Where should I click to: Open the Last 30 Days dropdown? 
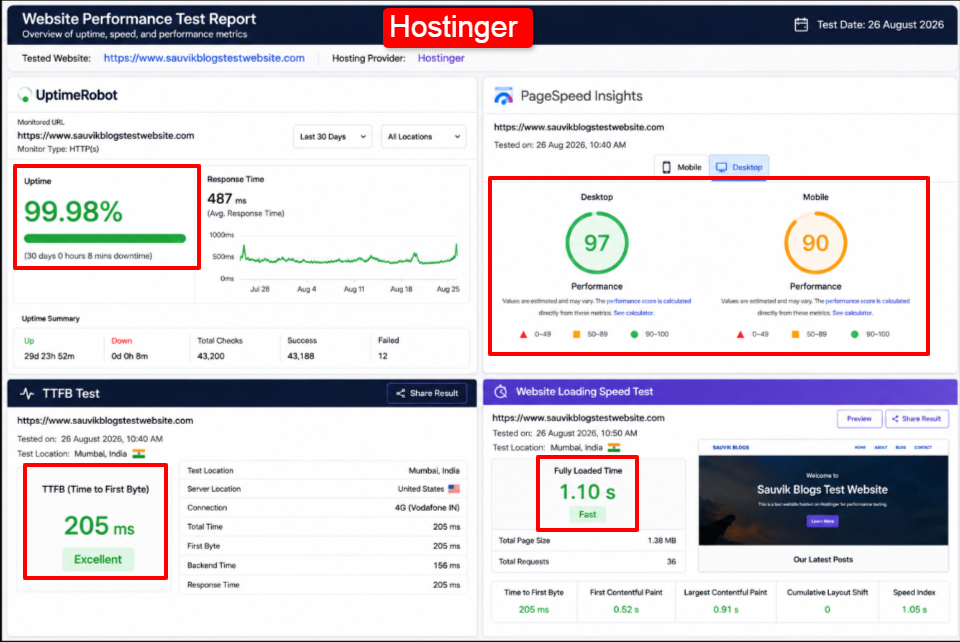[x=332, y=136]
